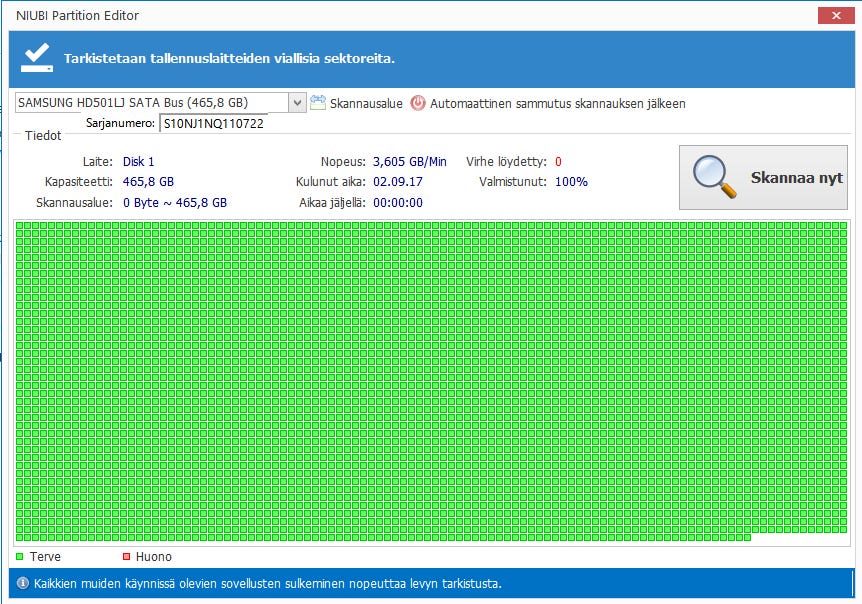Screen dimensions: 862x604
Task: Click the Sarjanumero serial number field
Action: [213, 123]
